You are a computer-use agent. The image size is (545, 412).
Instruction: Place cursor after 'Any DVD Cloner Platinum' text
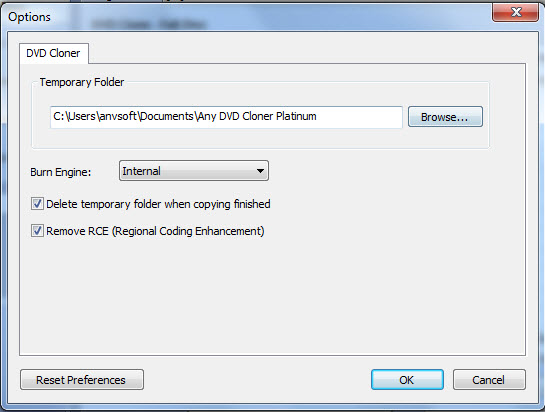(317, 116)
